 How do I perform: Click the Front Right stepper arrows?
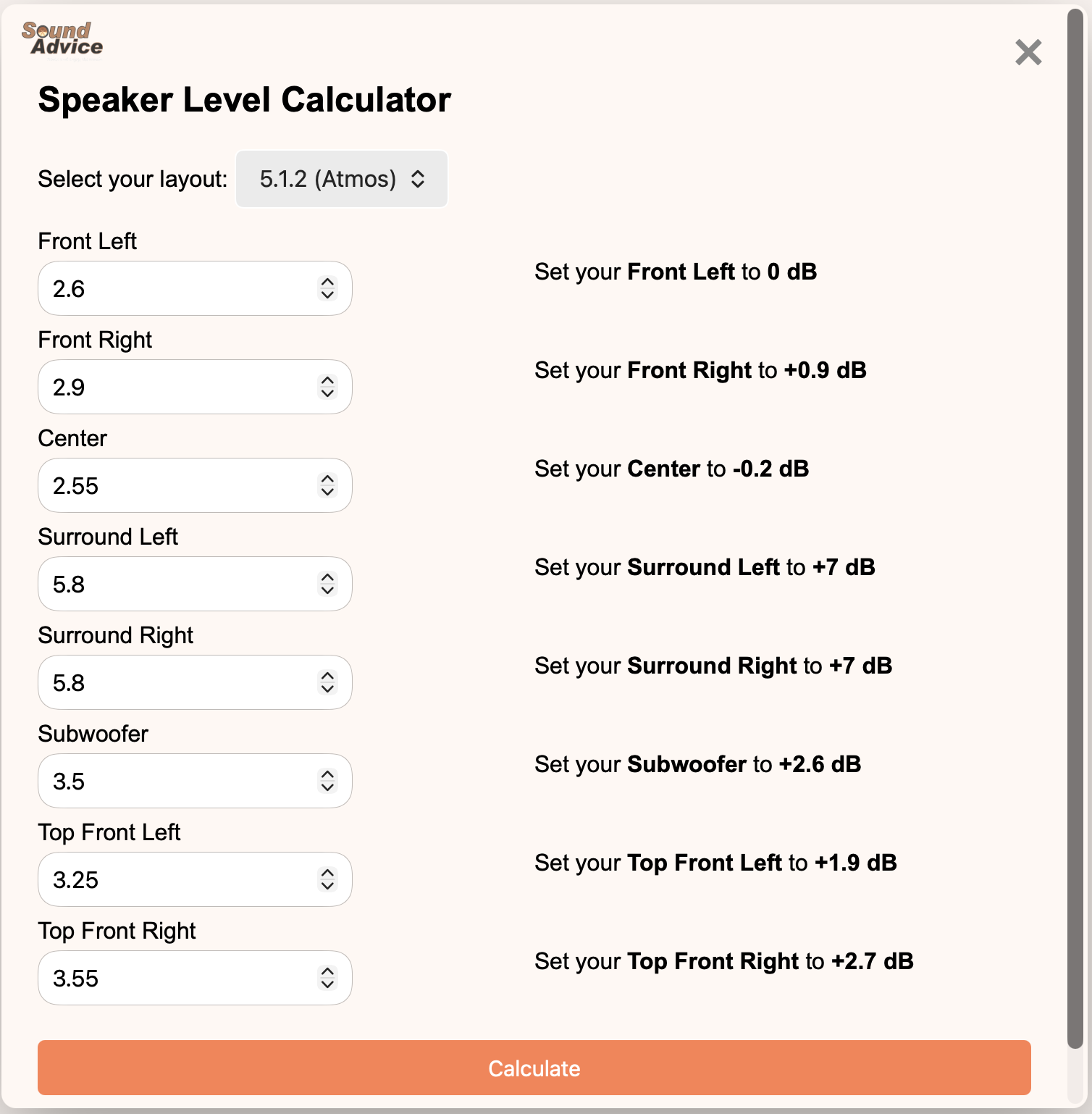click(x=328, y=387)
